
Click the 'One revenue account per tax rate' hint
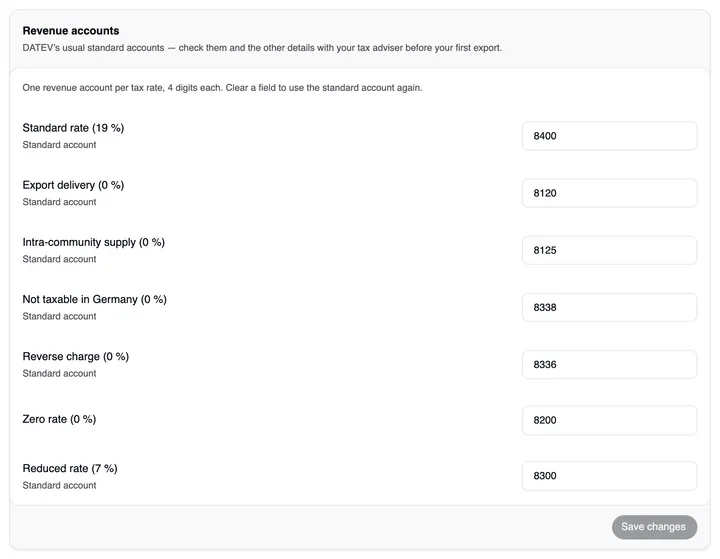pos(222,88)
